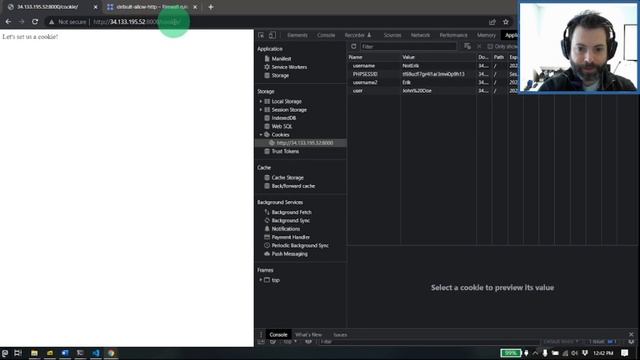Open Visual Studio Code from taskbar
Viewport: 640px width, 360px height.
click(96, 353)
